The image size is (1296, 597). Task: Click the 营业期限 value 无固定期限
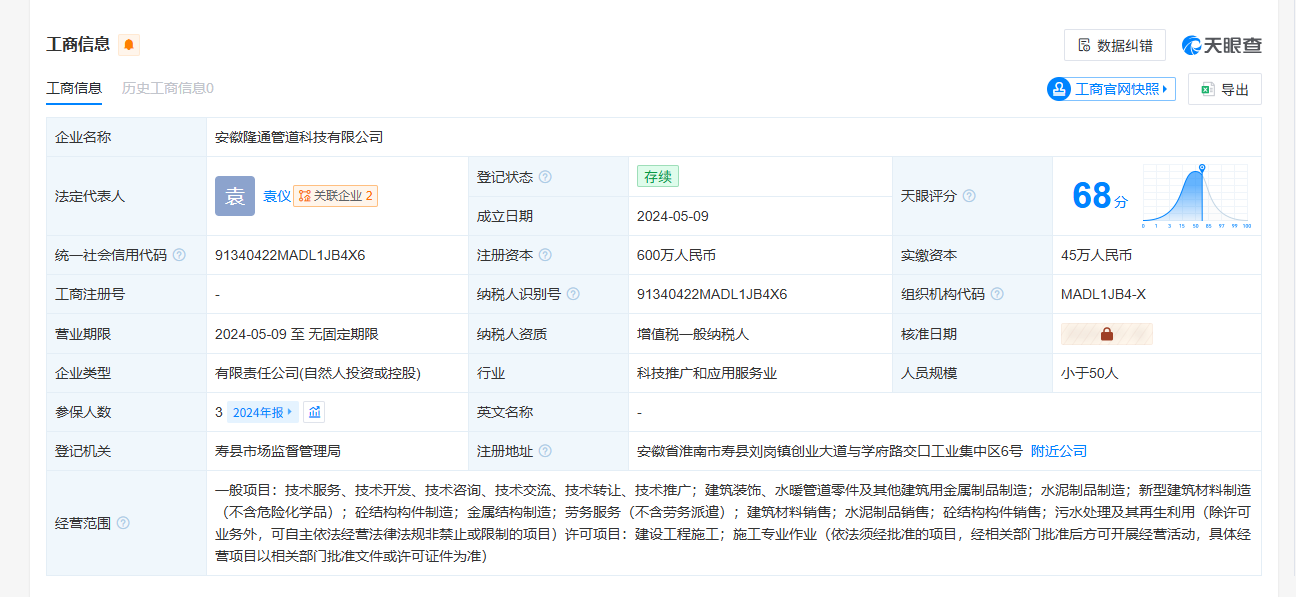coord(343,334)
